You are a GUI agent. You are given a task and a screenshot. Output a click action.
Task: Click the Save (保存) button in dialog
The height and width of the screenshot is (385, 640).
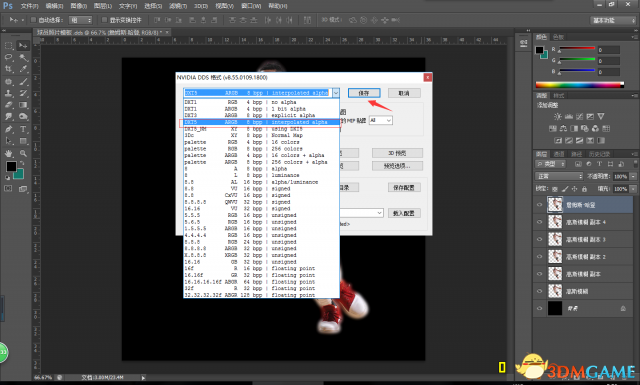tap(364, 93)
